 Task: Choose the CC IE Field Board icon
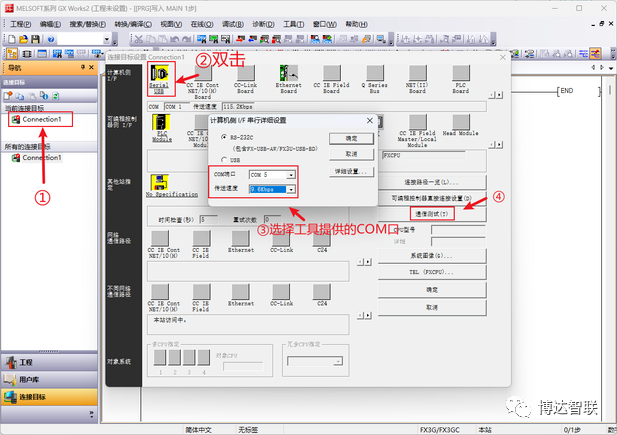pyautogui.click(x=332, y=73)
